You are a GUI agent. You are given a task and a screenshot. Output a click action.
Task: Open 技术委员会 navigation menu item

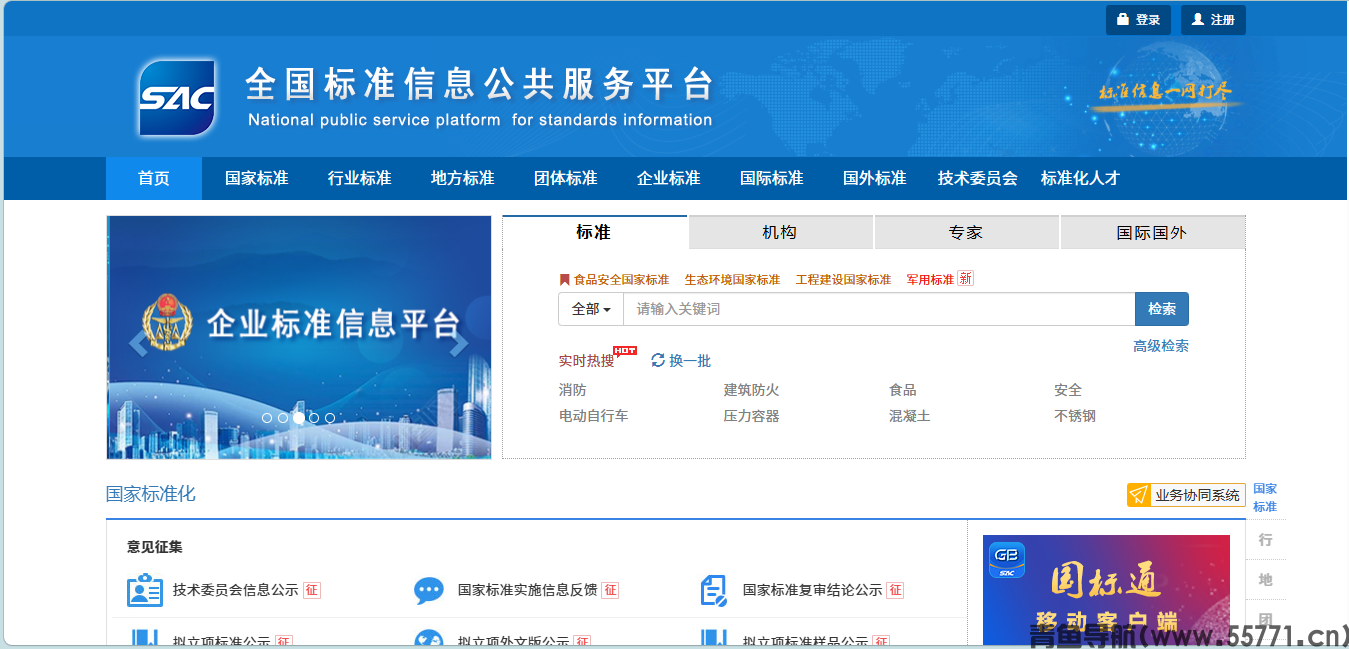[x=978, y=178]
